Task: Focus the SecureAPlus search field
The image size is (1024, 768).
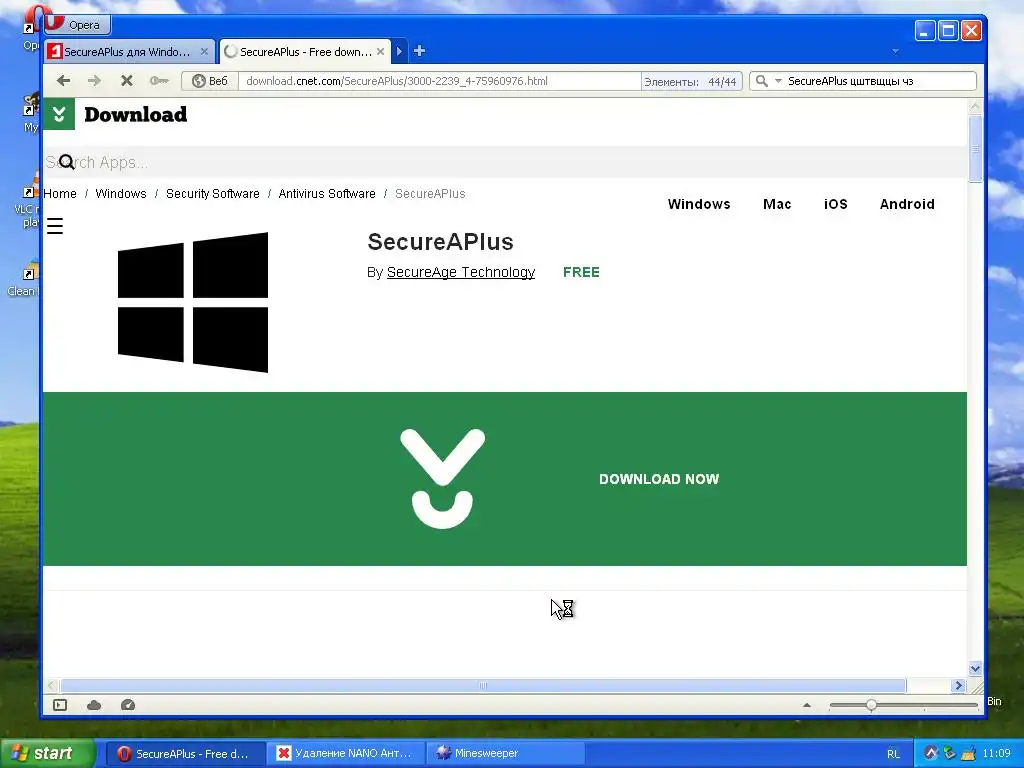Action: click(879, 81)
